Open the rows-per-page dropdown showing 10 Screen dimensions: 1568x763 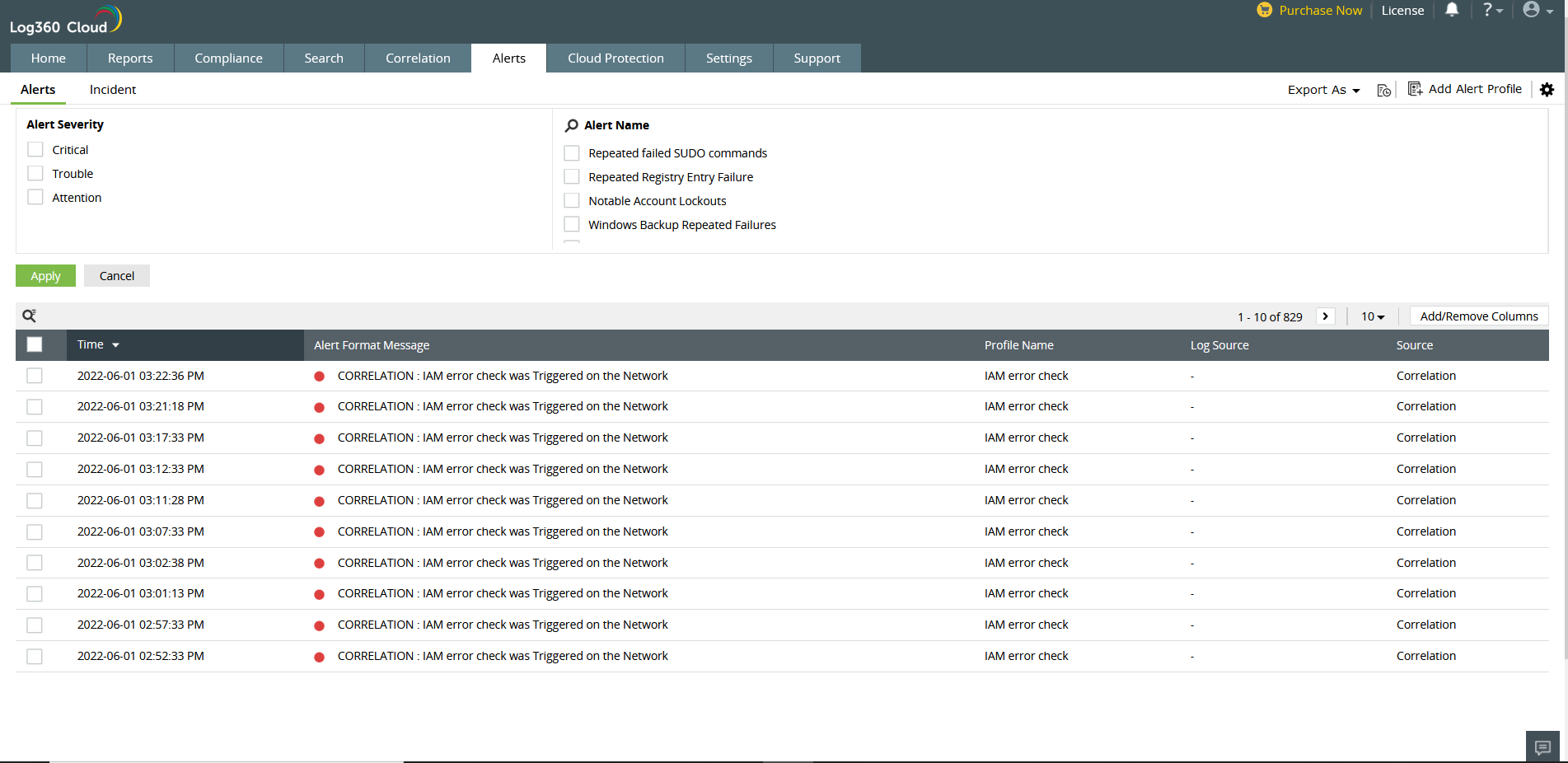(x=1372, y=316)
